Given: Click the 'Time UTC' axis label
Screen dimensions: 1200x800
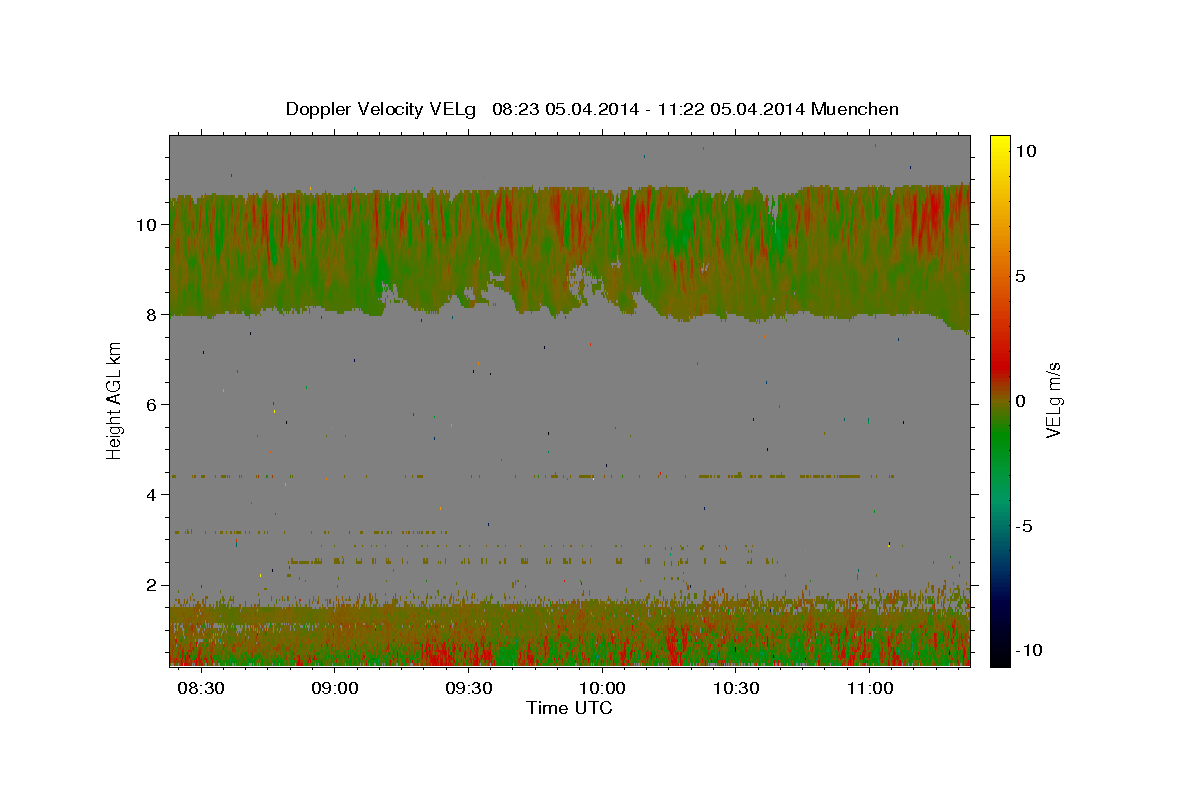Looking at the screenshot, I should pos(569,708).
